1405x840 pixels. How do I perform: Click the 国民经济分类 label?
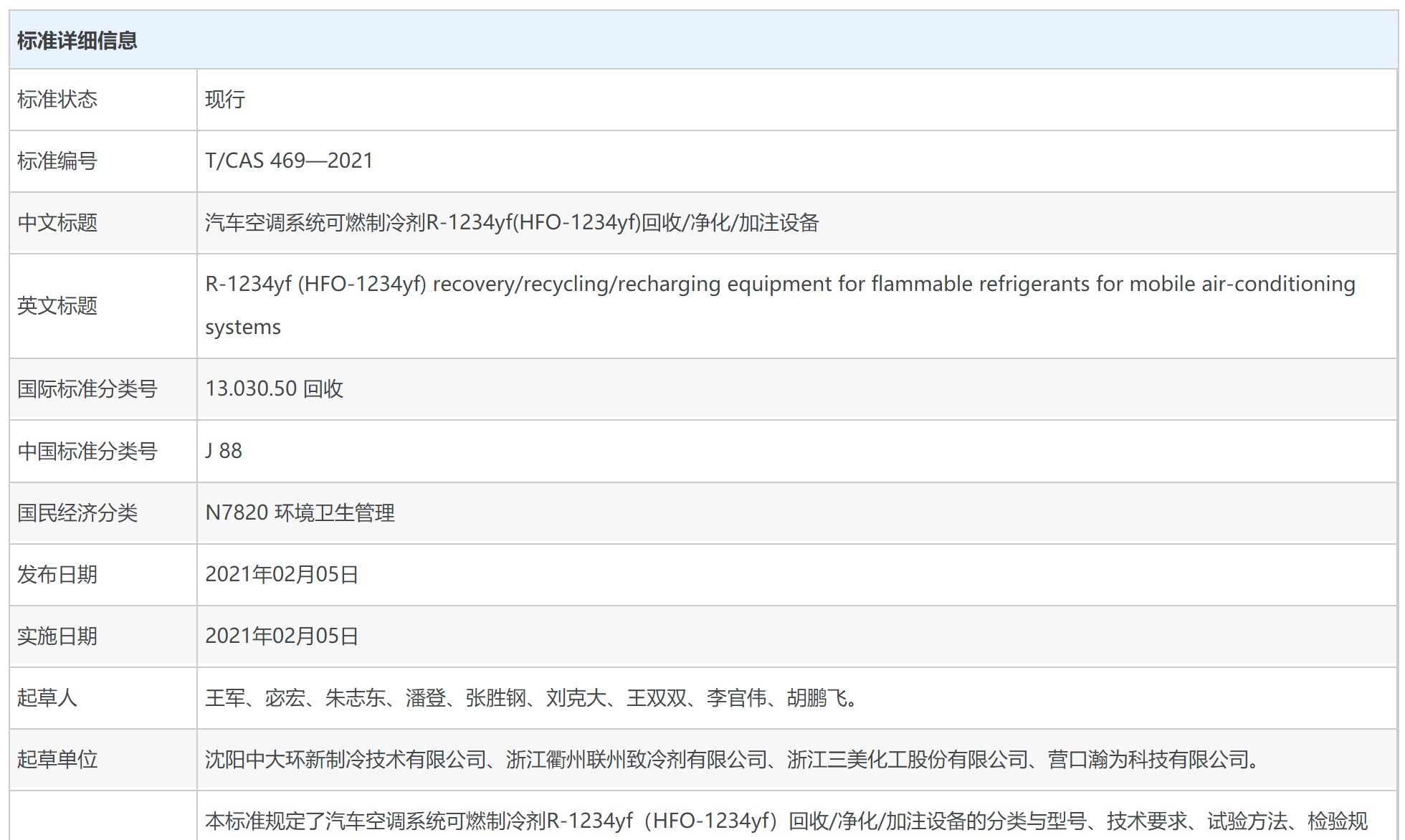(77, 513)
